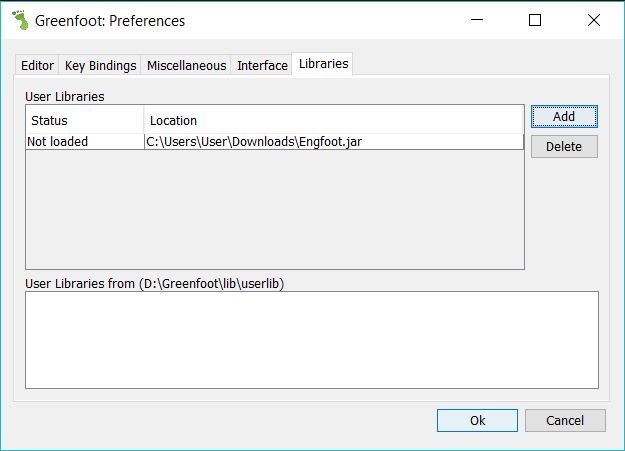The width and height of the screenshot is (625, 451).
Task: Delete the selected library
Action: (564, 146)
